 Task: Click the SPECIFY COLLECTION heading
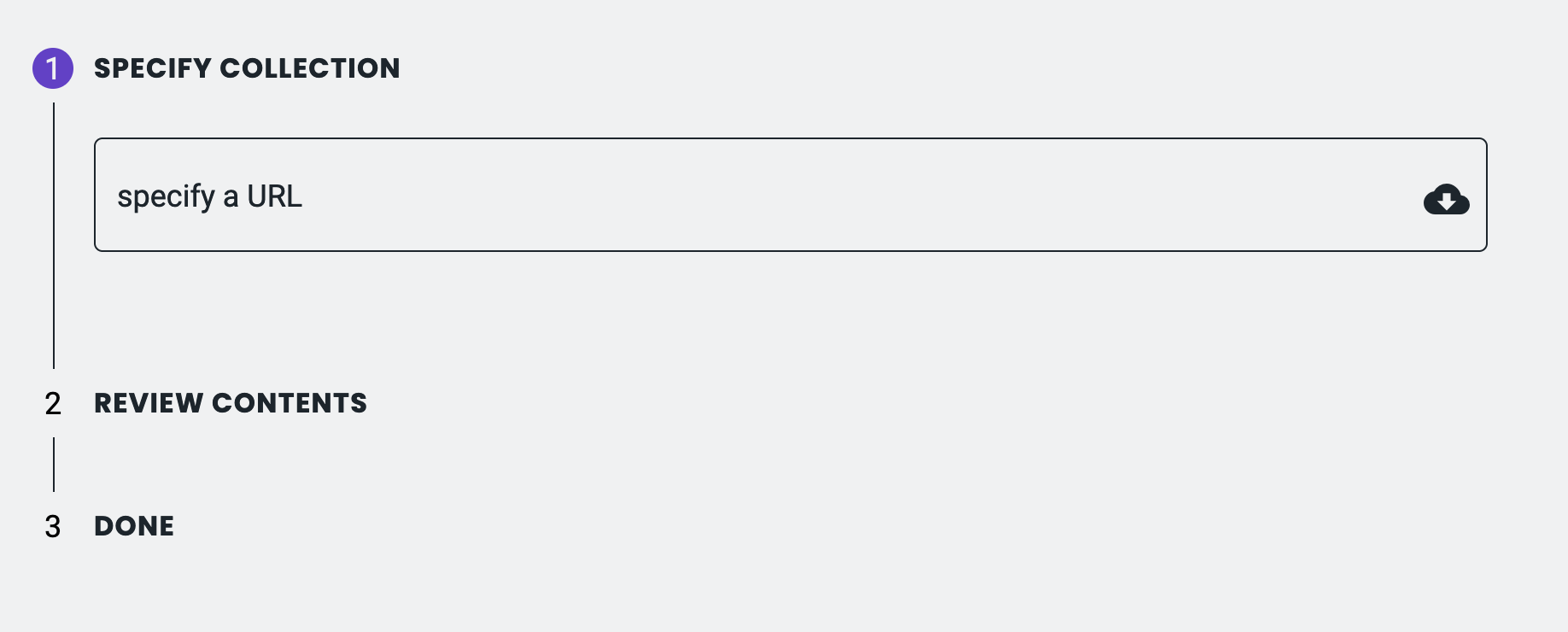[x=246, y=68]
